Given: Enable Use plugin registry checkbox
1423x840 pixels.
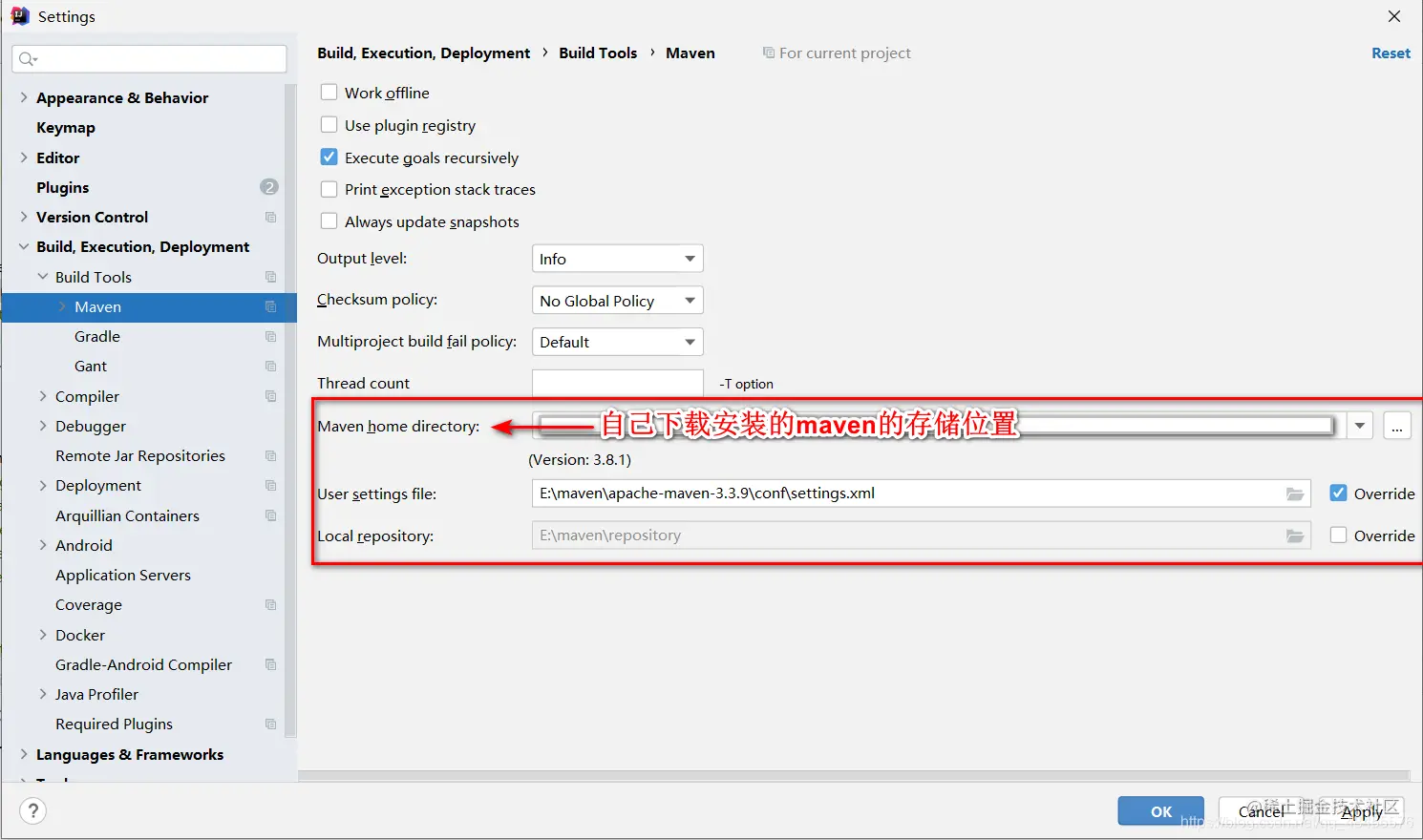Looking at the screenshot, I should point(329,125).
